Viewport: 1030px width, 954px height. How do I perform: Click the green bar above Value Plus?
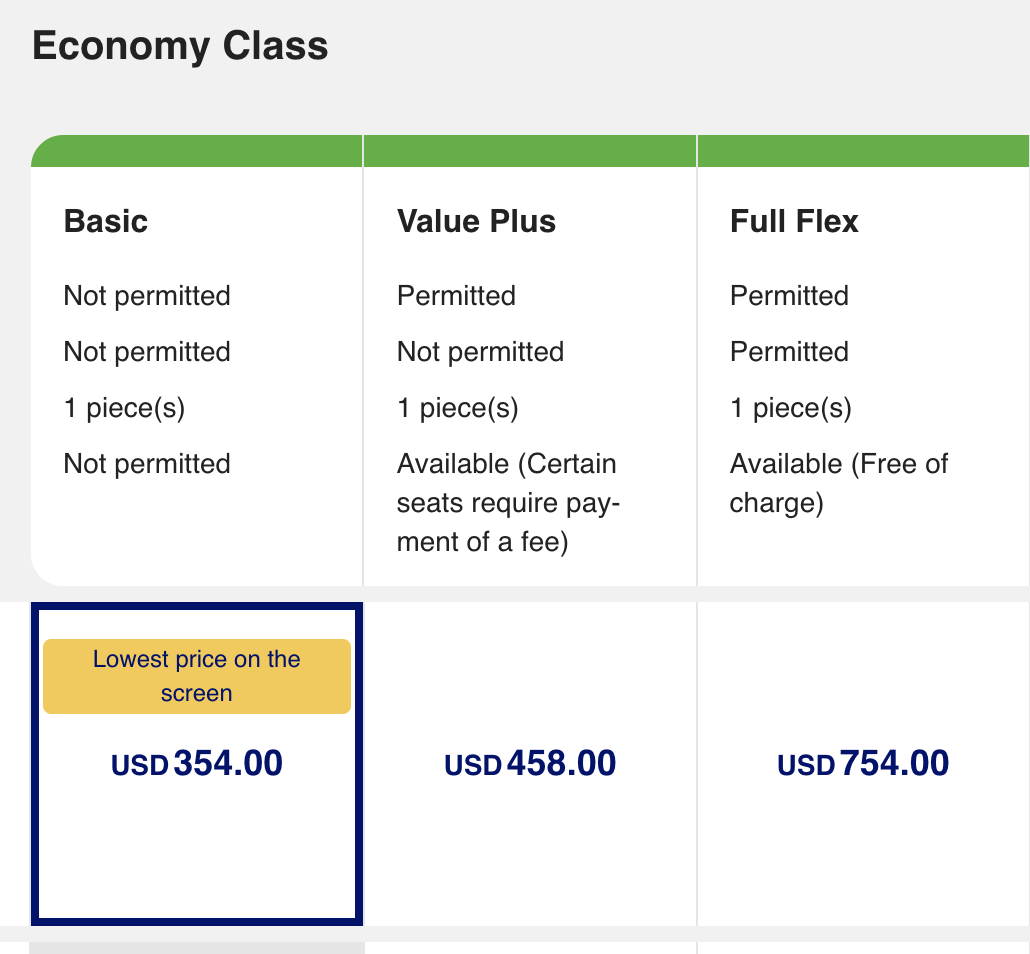[x=530, y=151]
